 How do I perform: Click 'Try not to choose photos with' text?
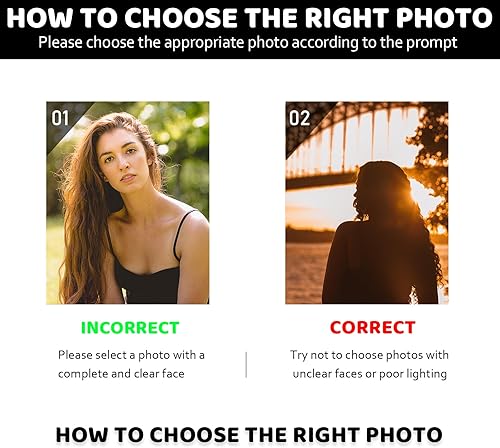[369, 355]
